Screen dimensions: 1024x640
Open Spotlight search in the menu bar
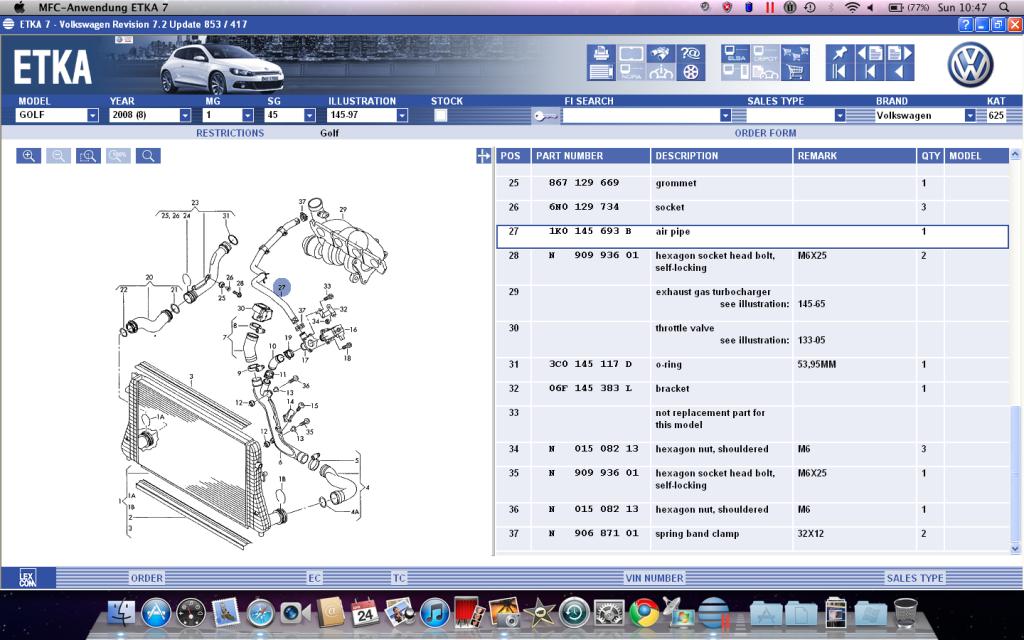pos(1004,8)
